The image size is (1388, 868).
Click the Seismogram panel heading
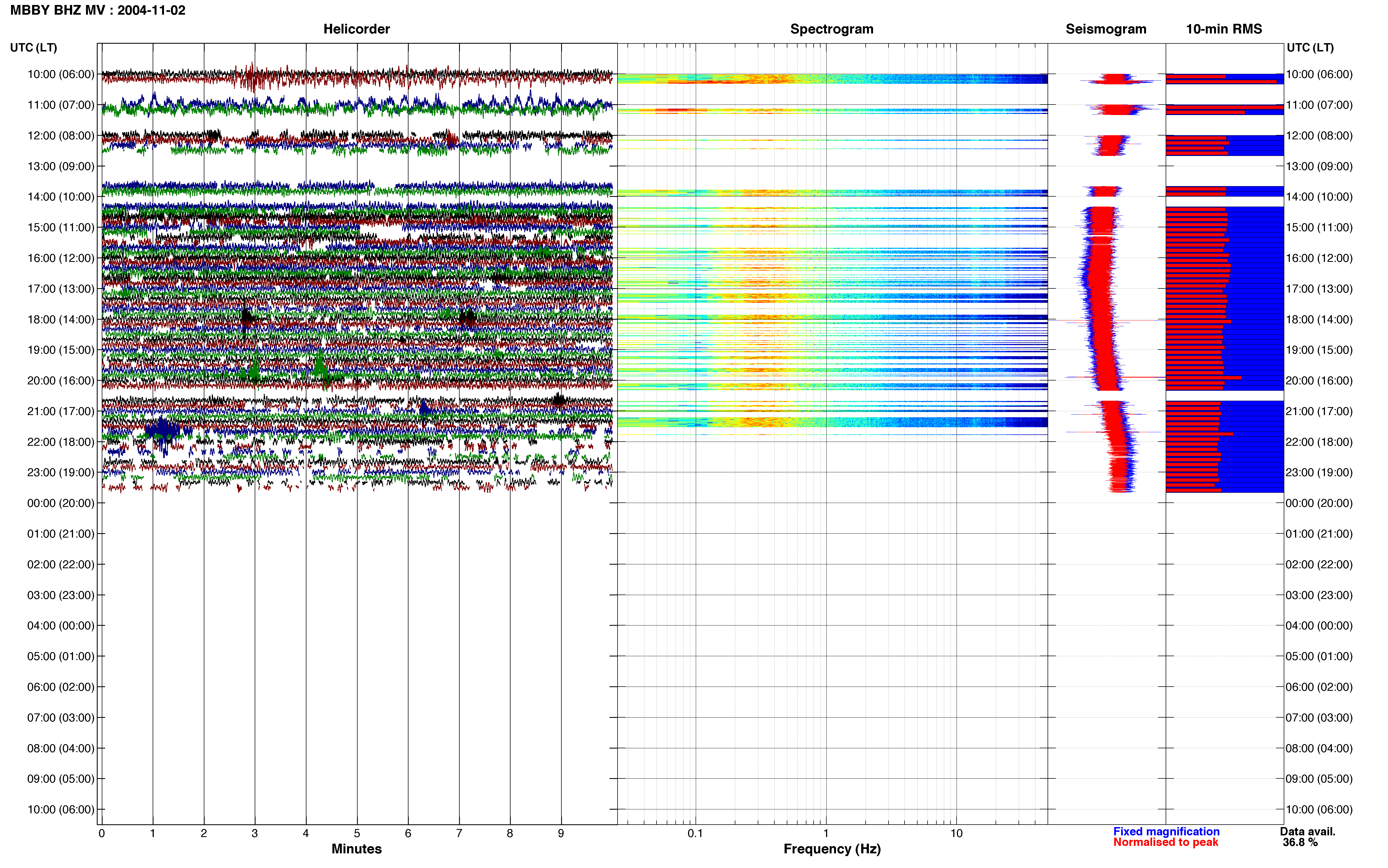point(1106,29)
